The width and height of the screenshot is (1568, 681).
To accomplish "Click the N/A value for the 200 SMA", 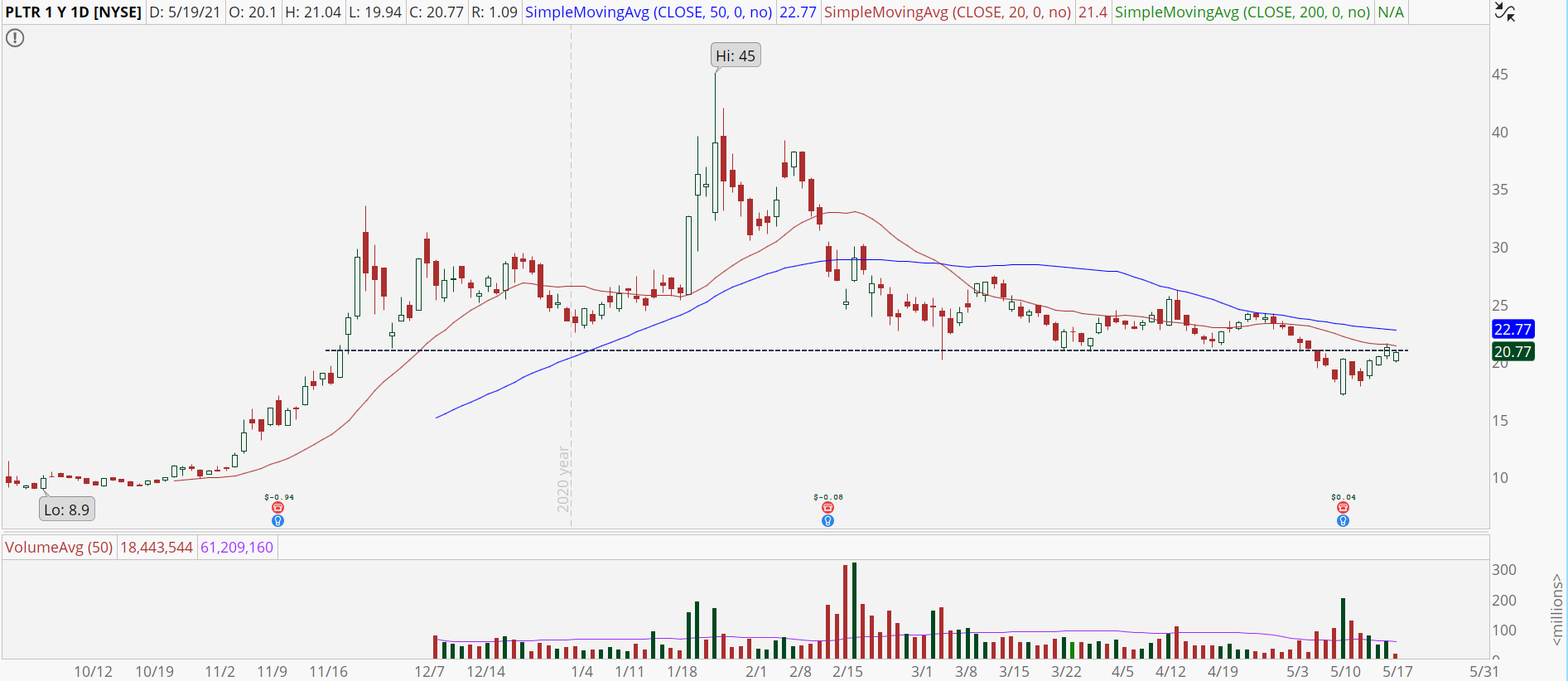I will (1391, 12).
